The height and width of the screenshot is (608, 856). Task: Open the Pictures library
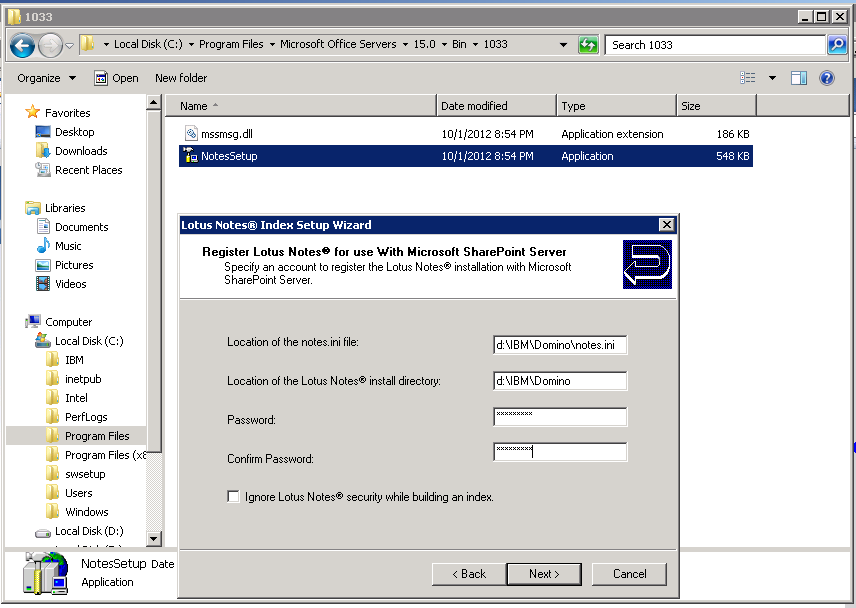[x=74, y=265]
